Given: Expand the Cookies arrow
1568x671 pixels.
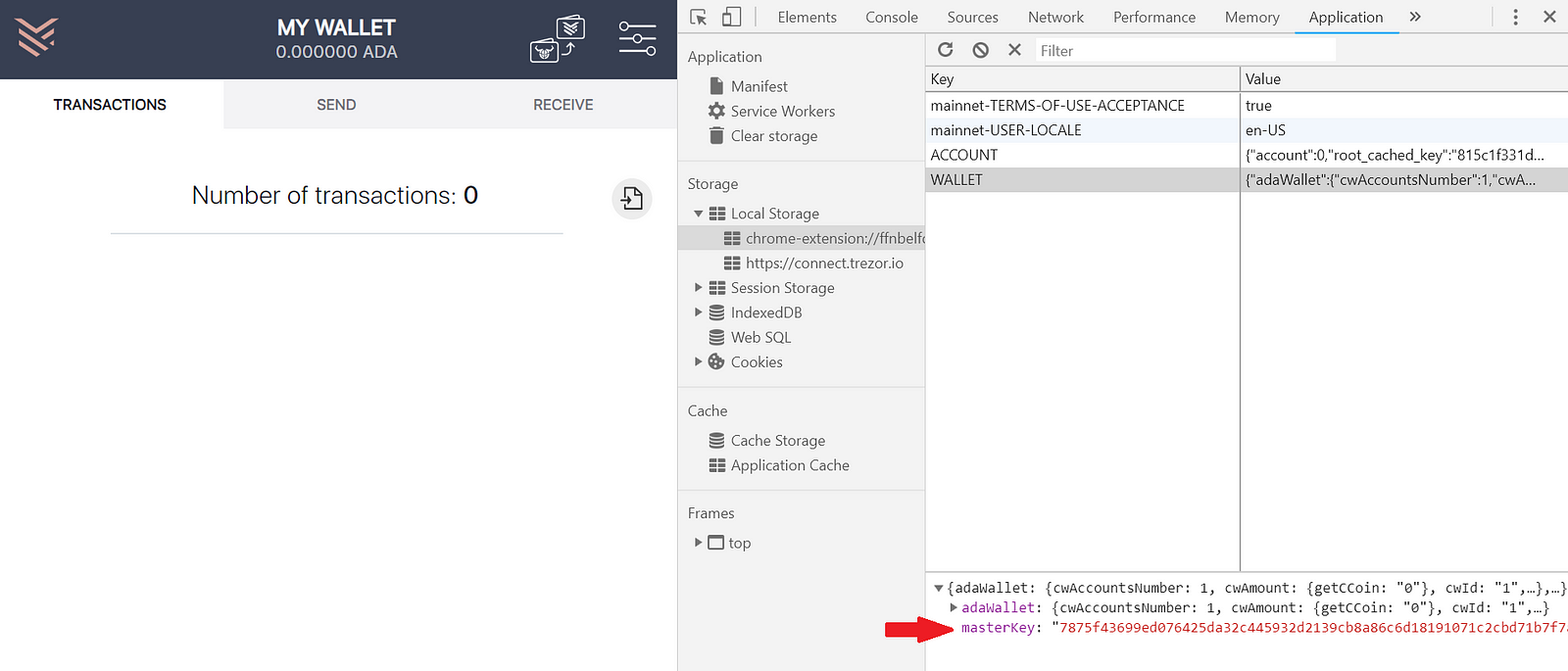Looking at the screenshot, I should pyautogui.click(x=699, y=361).
